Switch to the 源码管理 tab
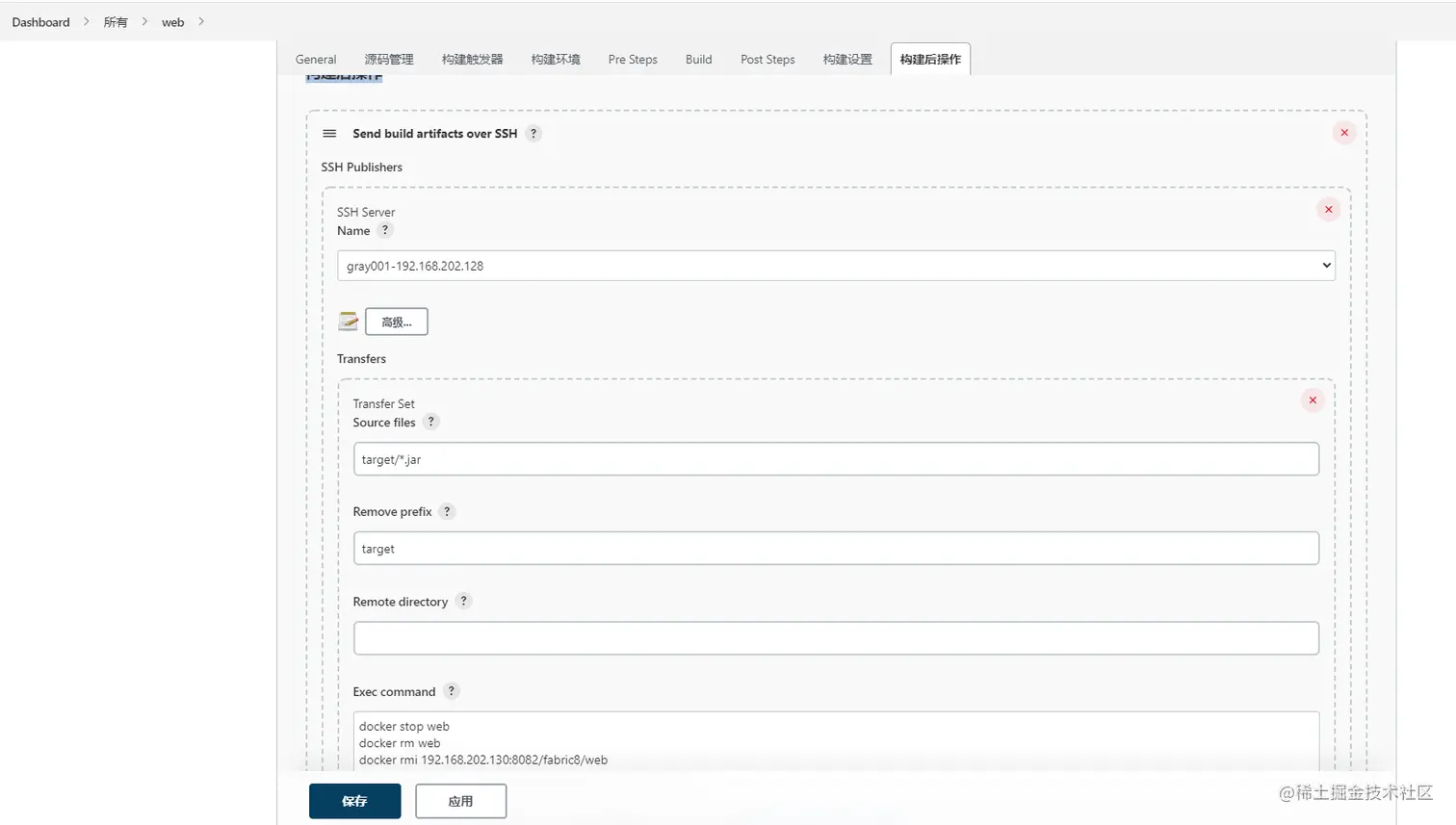The height and width of the screenshot is (825, 1456). tap(389, 60)
